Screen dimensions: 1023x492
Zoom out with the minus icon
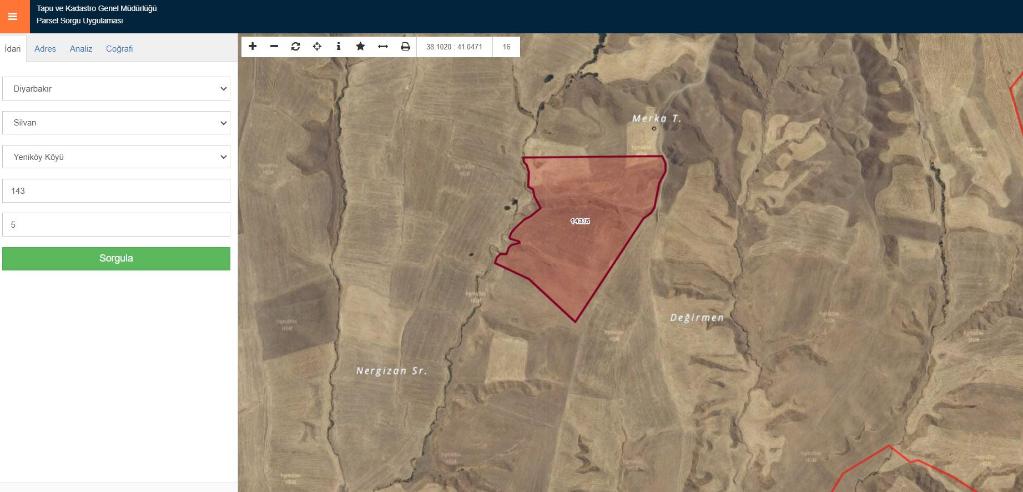(273, 46)
